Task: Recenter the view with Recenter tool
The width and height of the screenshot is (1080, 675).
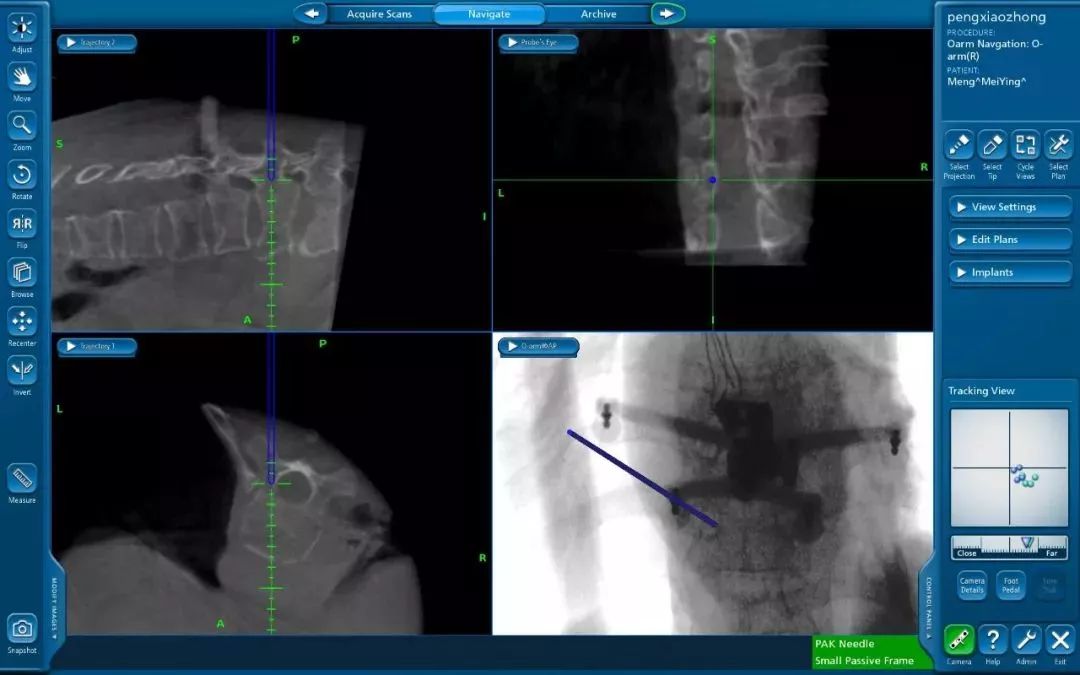Action: 22,322
